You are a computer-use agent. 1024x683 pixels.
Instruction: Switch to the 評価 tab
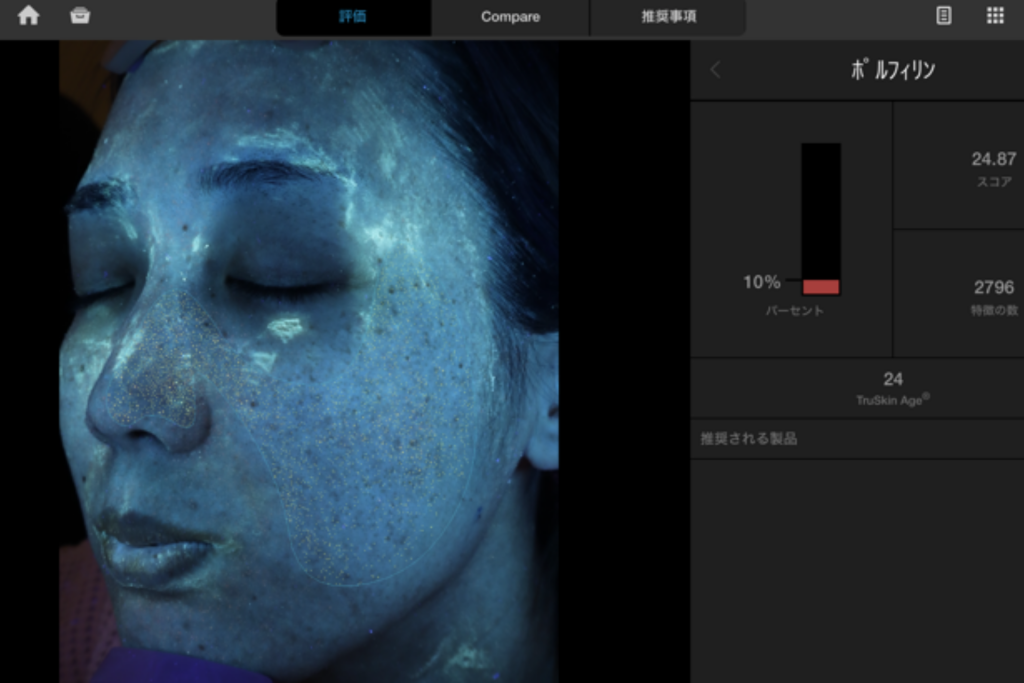click(x=353, y=17)
